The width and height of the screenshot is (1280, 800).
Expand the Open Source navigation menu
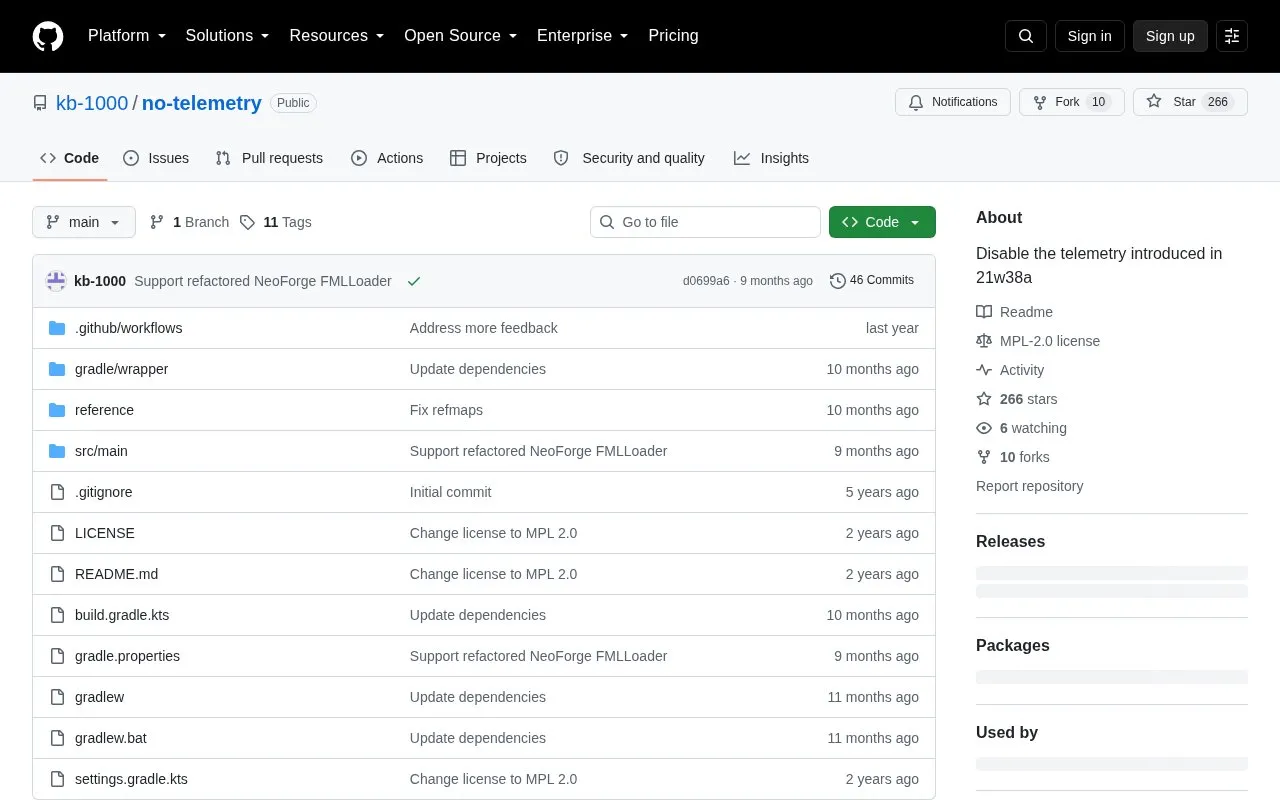tap(461, 36)
